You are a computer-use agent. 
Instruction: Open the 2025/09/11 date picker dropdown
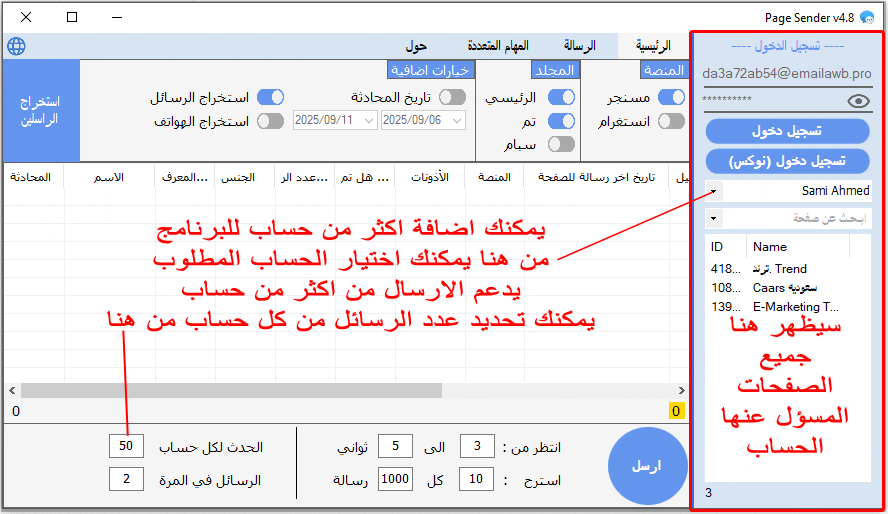pyautogui.click(x=369, y=121)
